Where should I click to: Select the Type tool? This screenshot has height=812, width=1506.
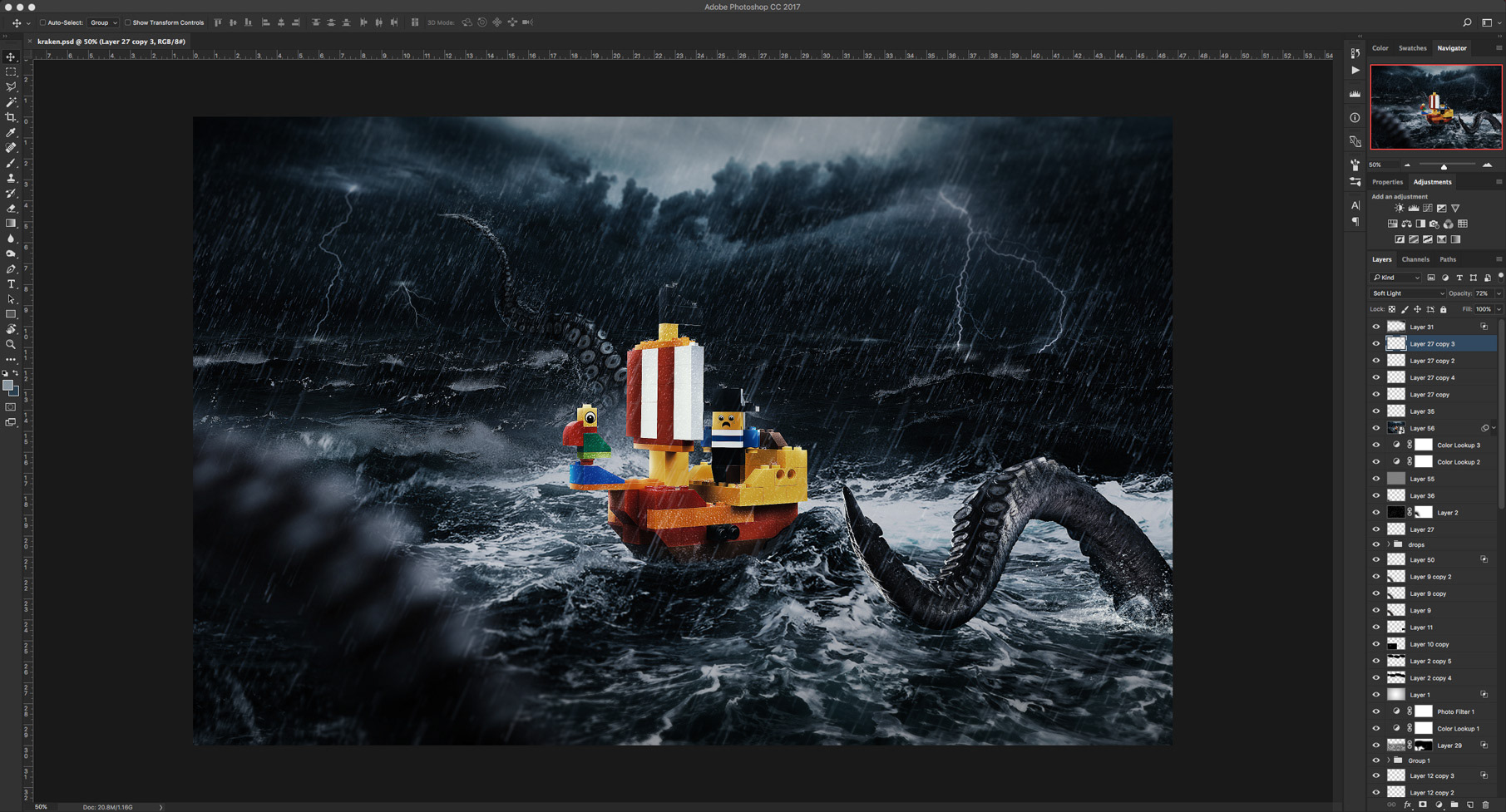(x=11, y=284)
